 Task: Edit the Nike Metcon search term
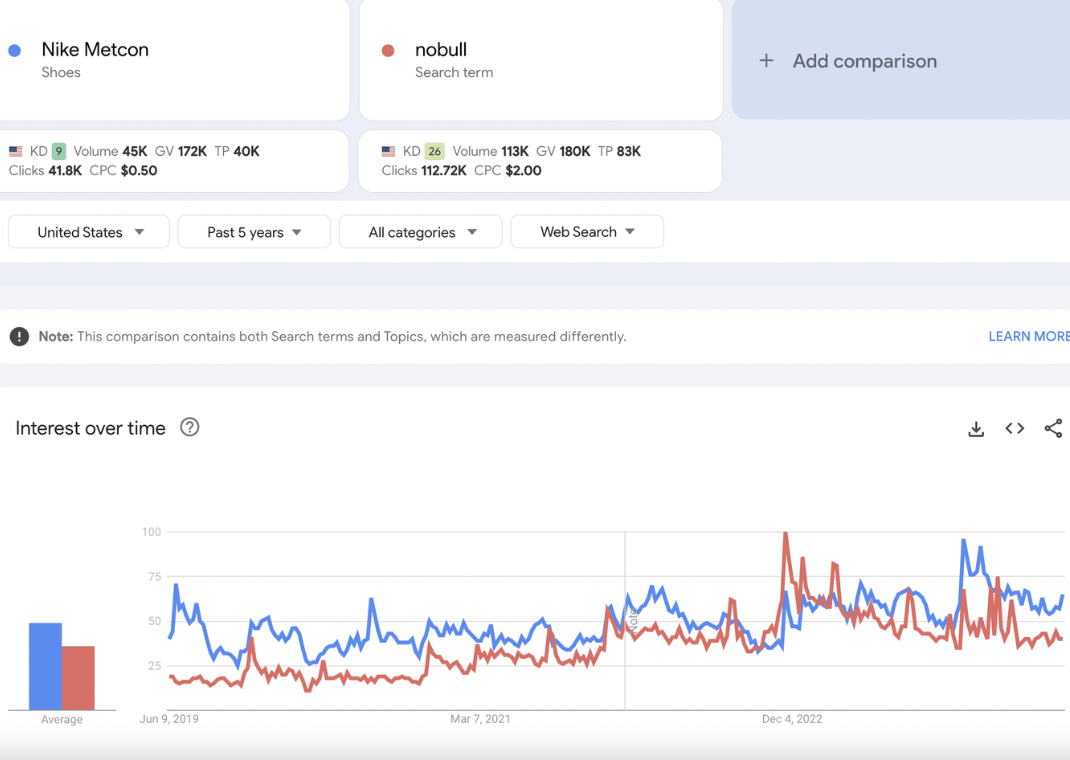(95, 50)
